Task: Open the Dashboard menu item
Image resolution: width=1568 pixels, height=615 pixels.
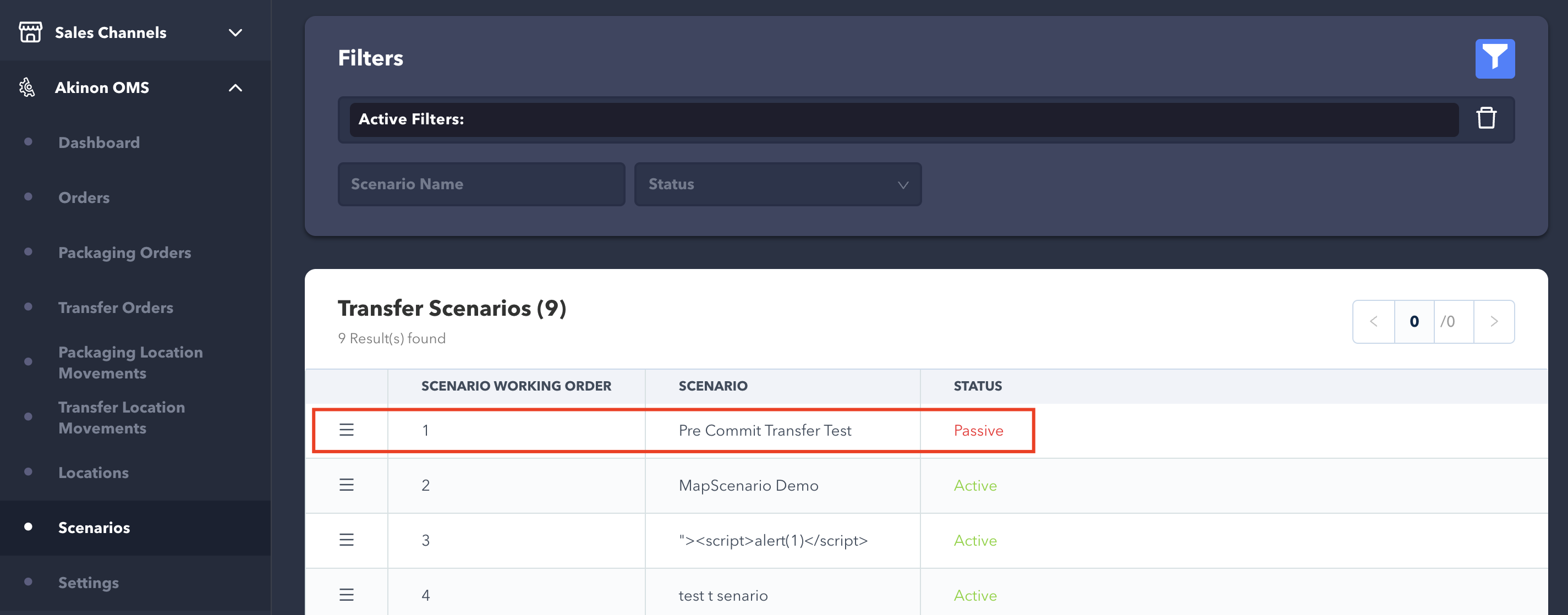Action: (98, 142)
